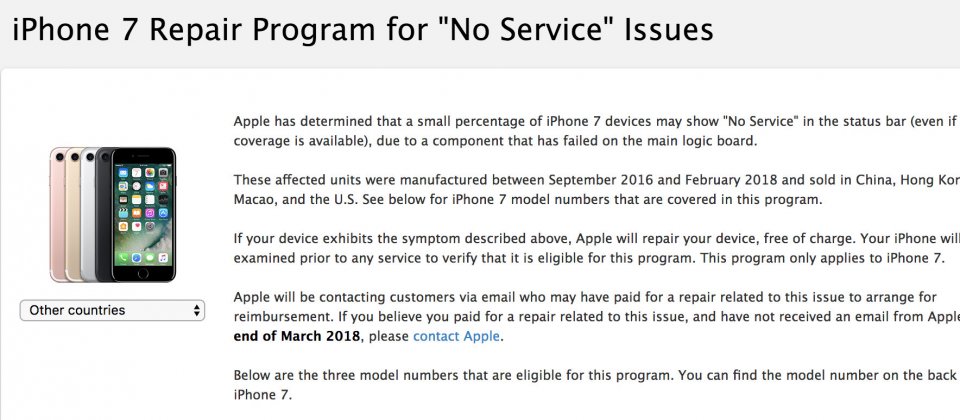Click the green Phone app icon in iPhone dock

click(x=121, y=258)
